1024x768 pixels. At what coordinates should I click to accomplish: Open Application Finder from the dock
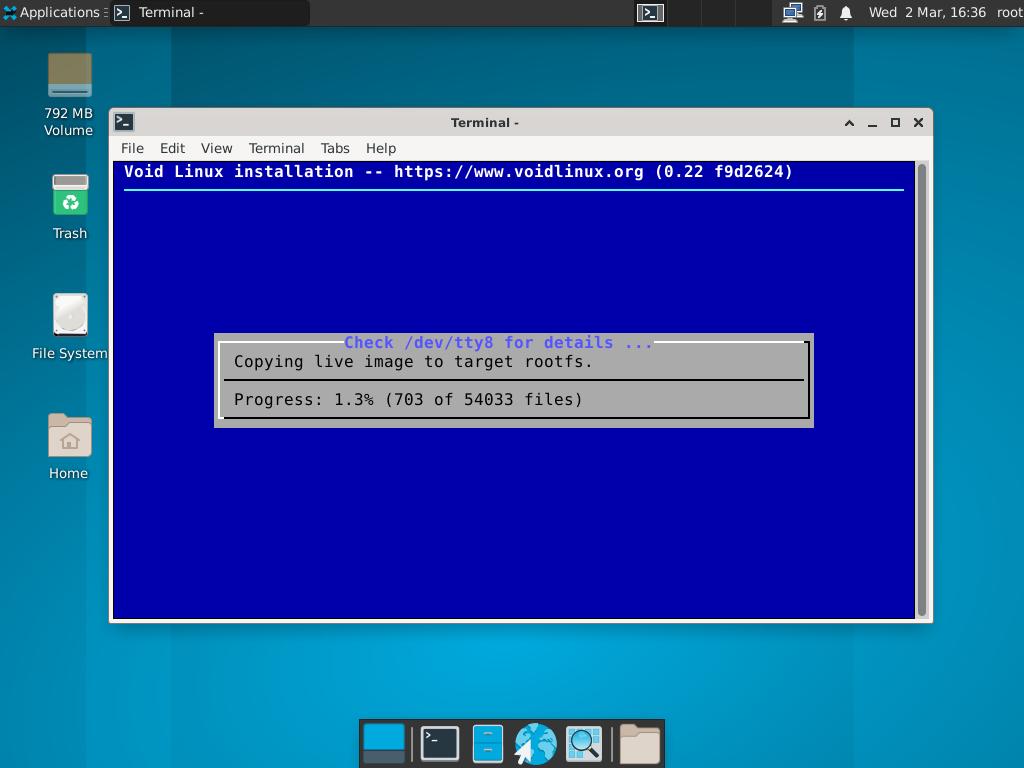[584, 743]
